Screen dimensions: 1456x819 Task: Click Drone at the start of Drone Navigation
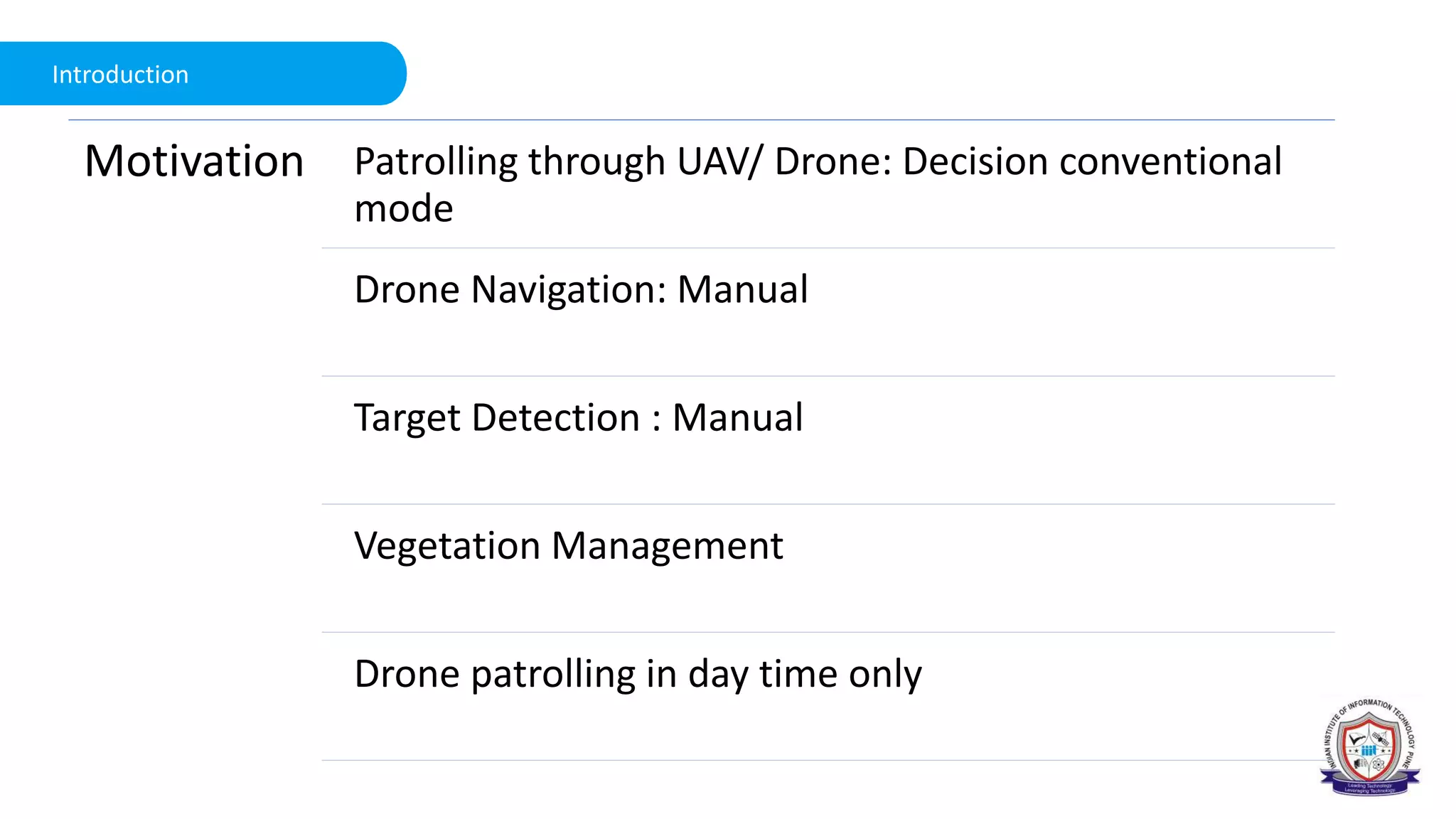coord(407,289)
